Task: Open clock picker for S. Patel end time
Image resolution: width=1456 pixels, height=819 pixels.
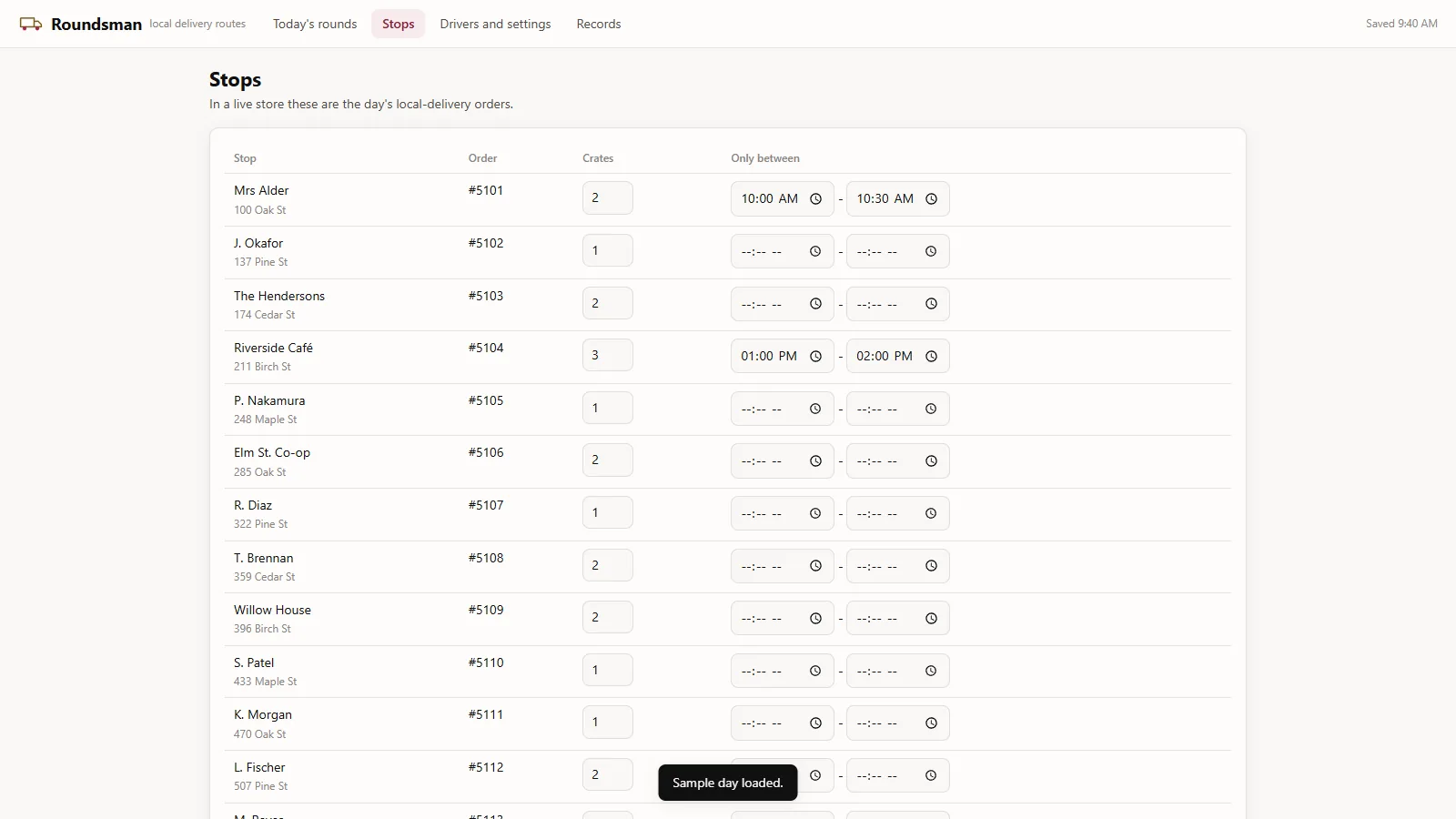Action: click(931, 672)
